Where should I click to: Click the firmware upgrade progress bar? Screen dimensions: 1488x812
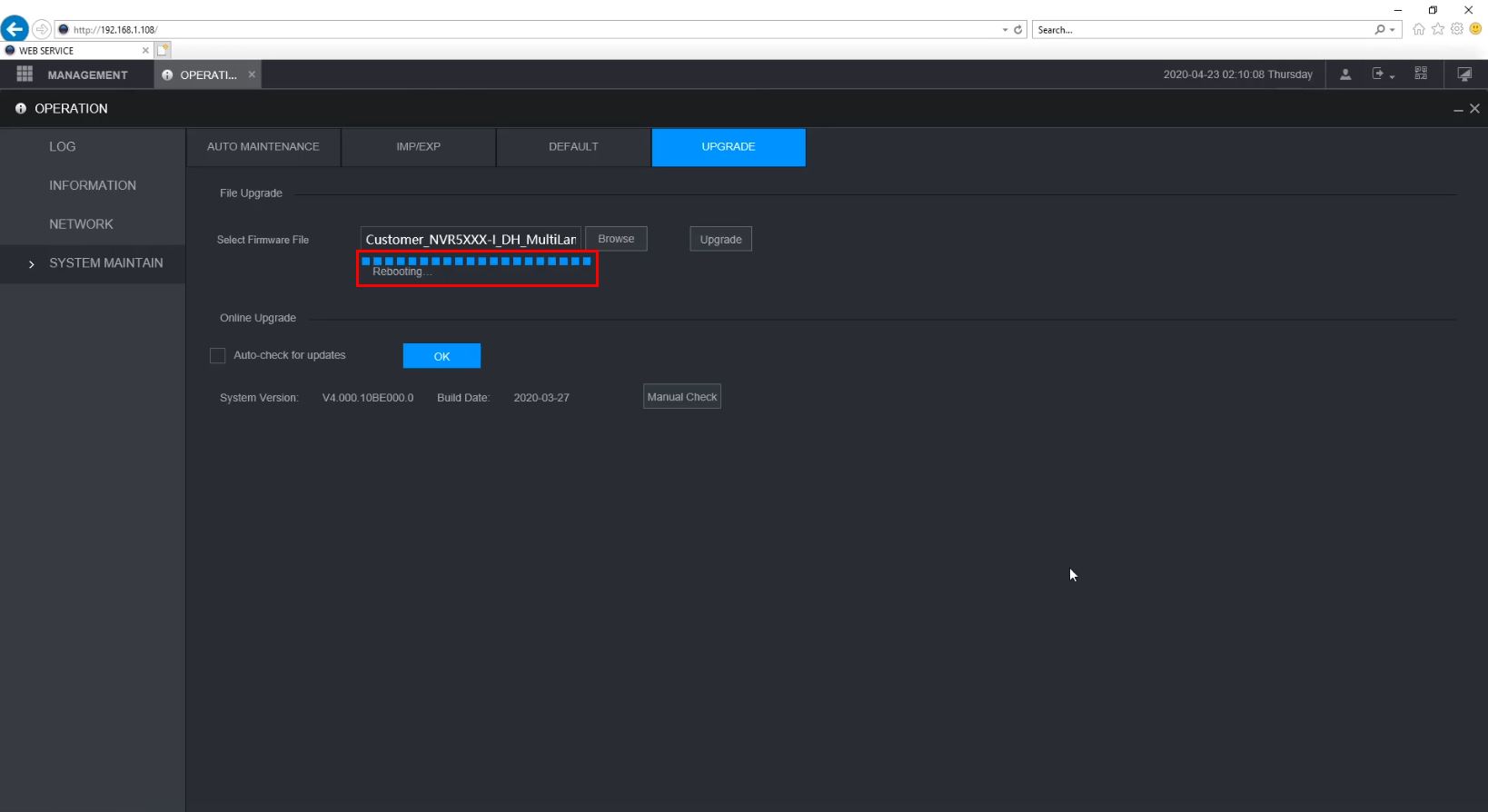click(x=477, y=262)
